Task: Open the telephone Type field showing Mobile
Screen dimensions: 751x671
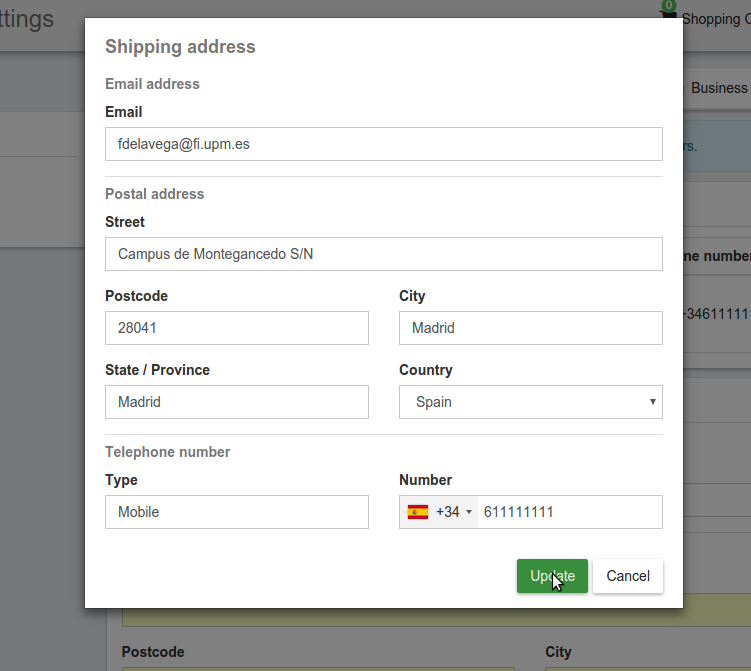Action: [237, 512]
